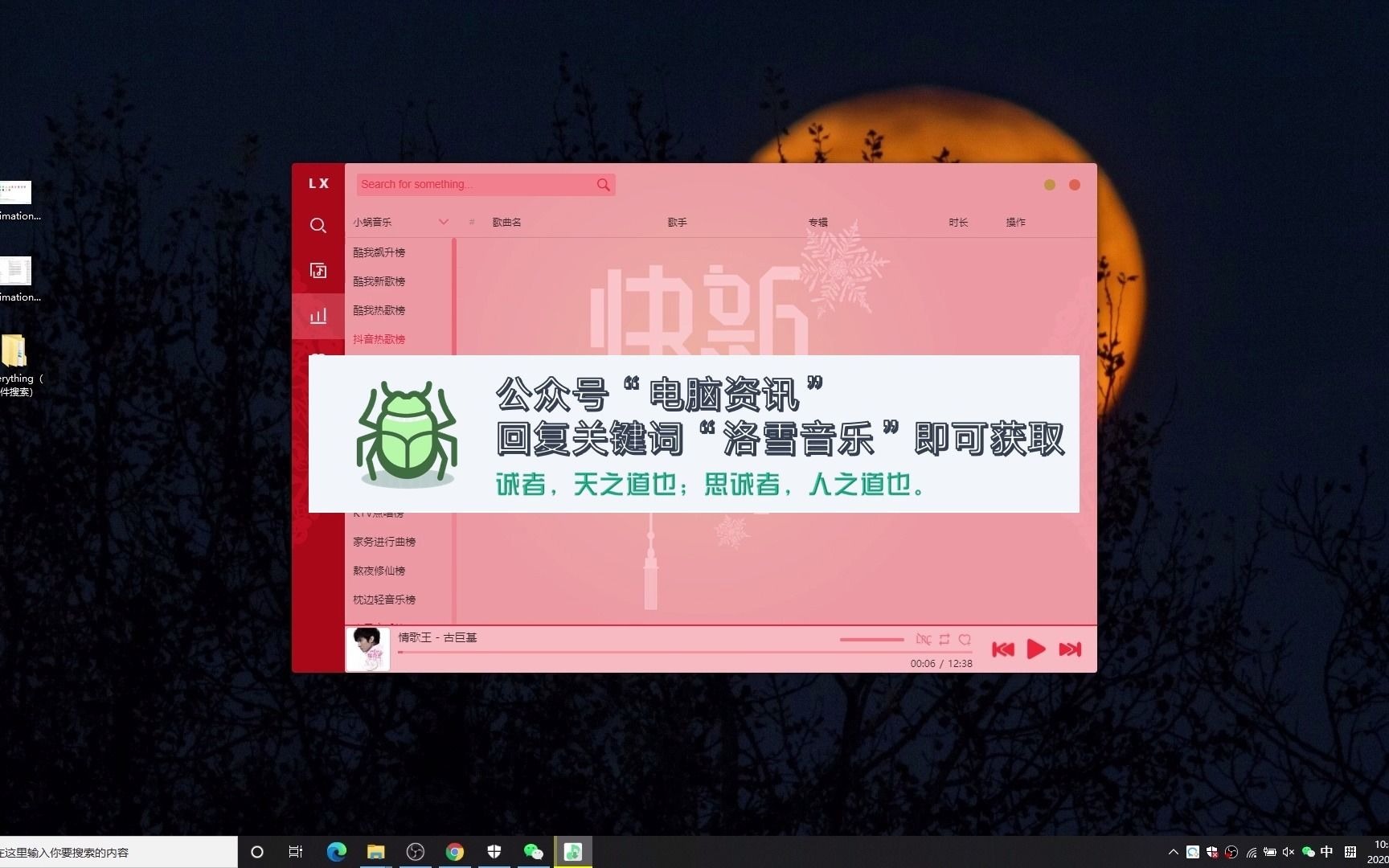Screen dimensions: 1389x868
Task: Open WeChat from the taskbar
Action: pos(533,852)
